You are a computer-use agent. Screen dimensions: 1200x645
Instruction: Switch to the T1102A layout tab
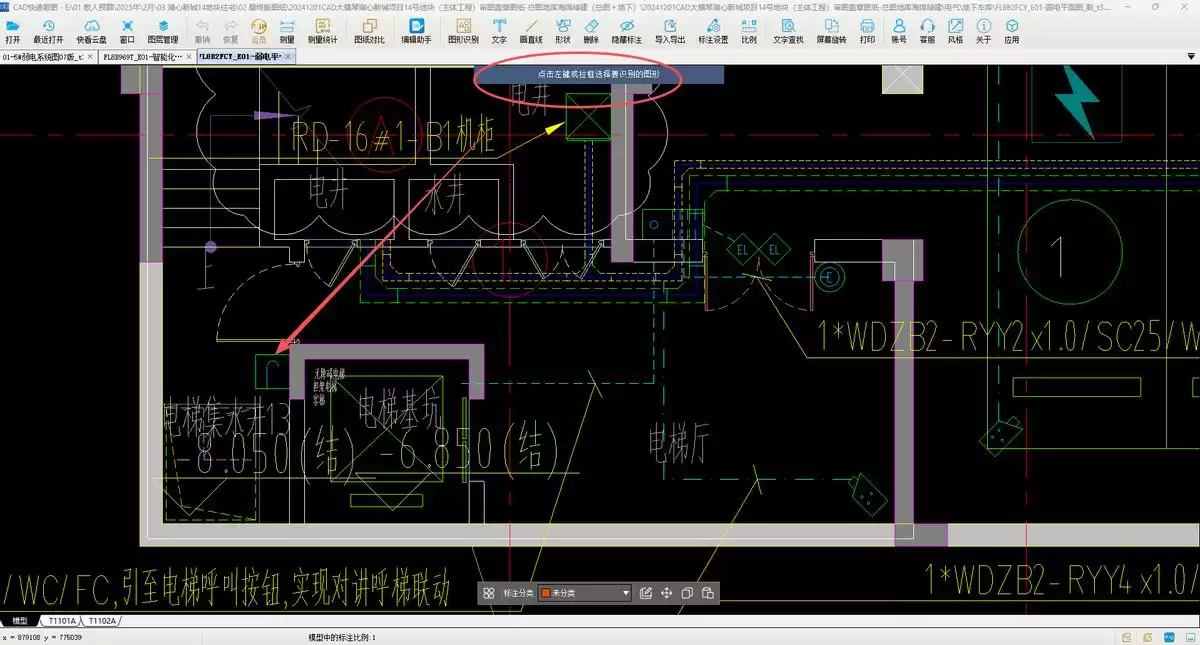tap(104, 621)
